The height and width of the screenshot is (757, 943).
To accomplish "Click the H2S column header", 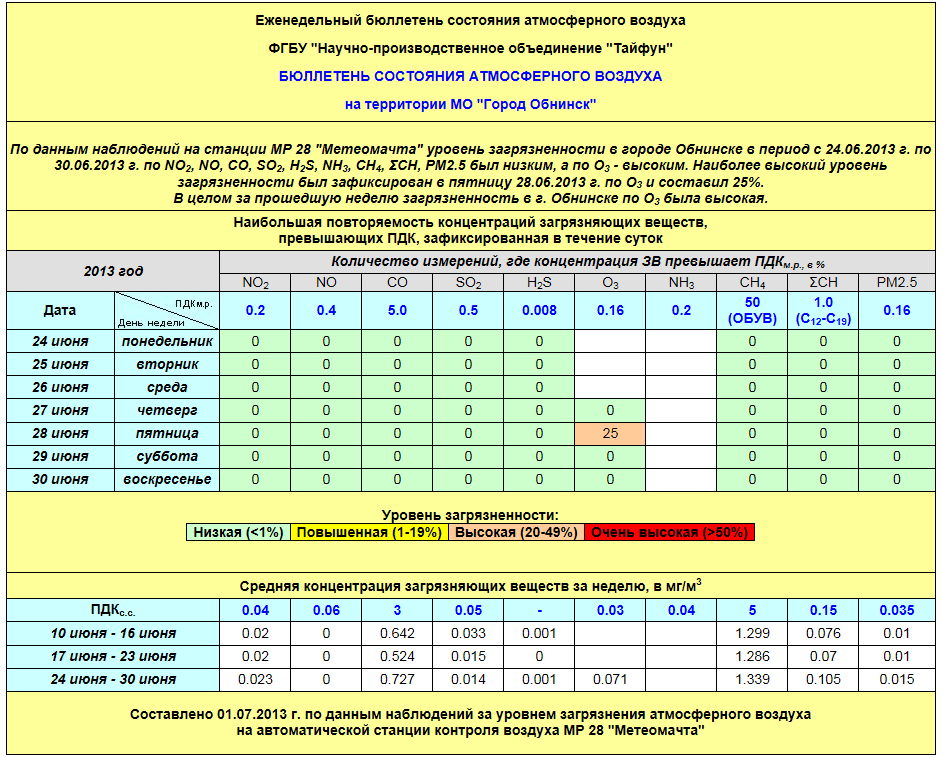I will pos(539,283).
